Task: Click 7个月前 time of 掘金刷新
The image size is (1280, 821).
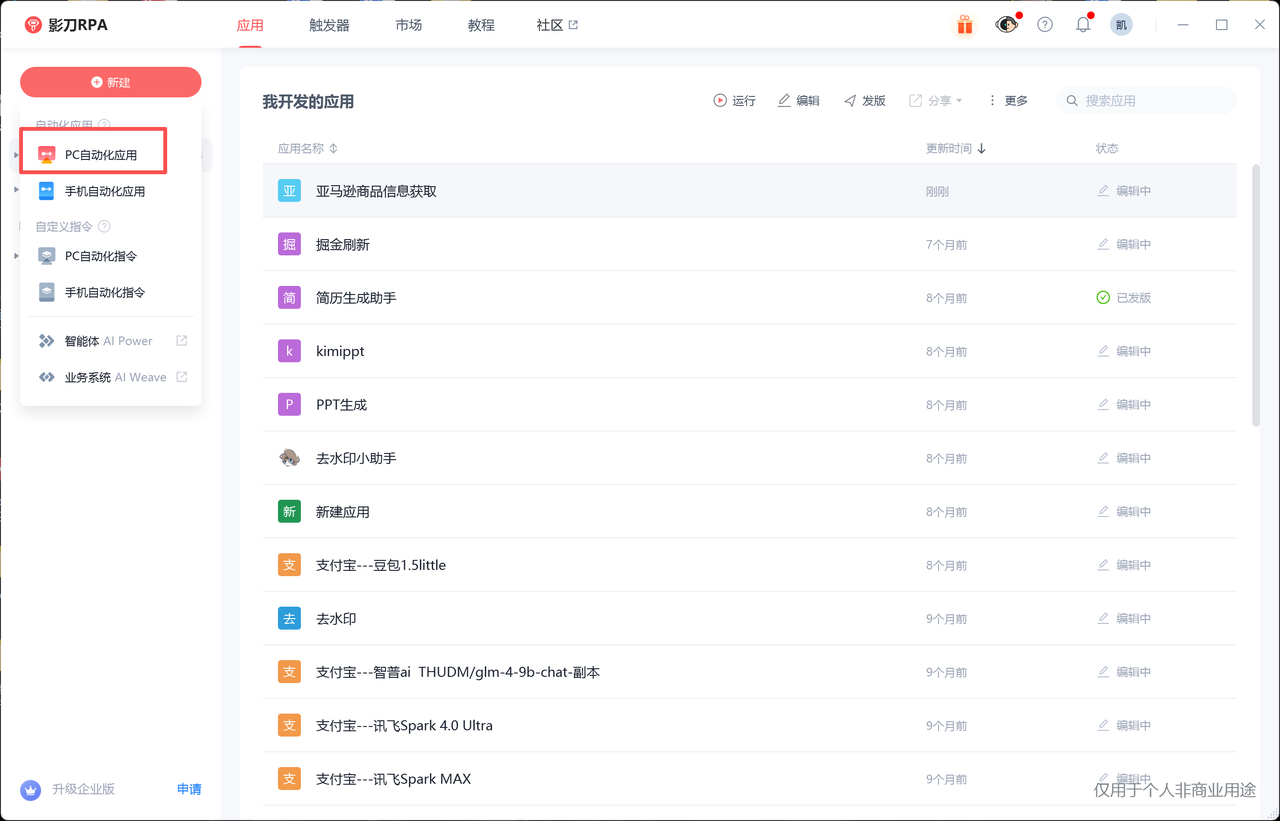Action: pos(946,244)
